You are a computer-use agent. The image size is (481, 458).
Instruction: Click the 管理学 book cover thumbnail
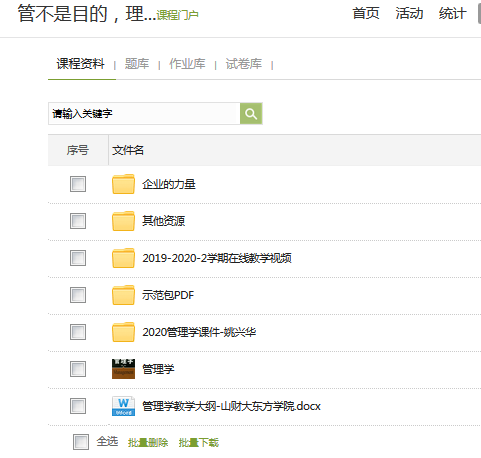(123, 369)
